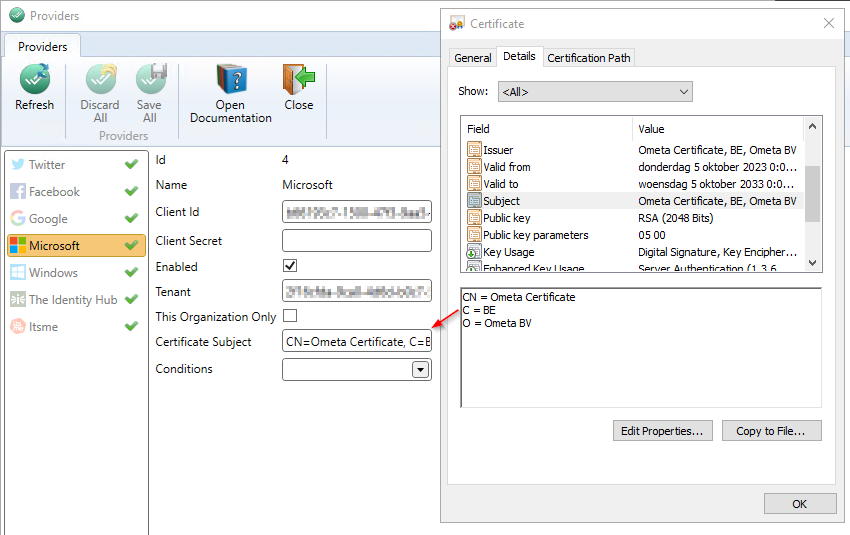
Task: Click OK in the Certificate dialog
Action: 800,504
